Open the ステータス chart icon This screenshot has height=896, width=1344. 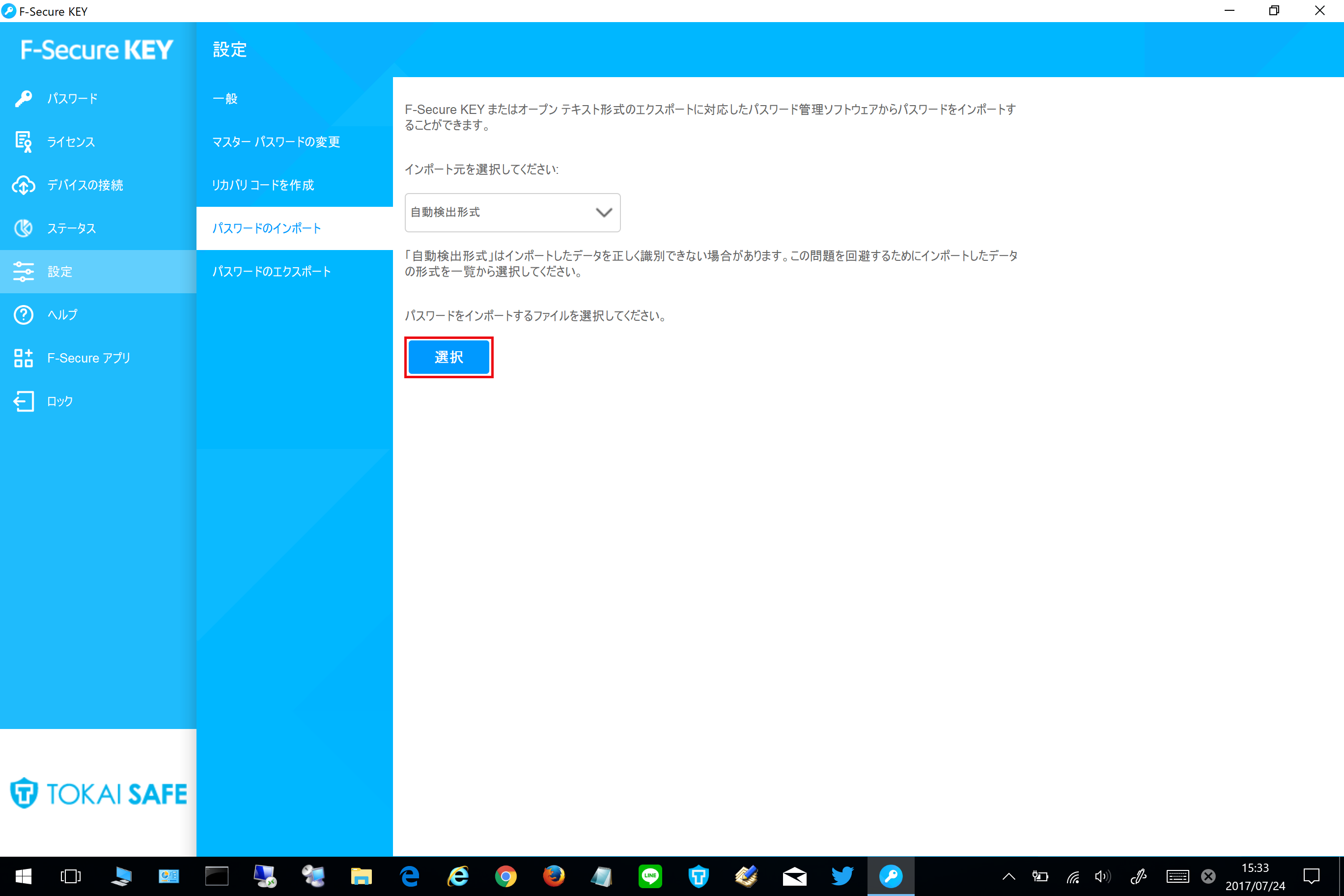tap(24, 228)
